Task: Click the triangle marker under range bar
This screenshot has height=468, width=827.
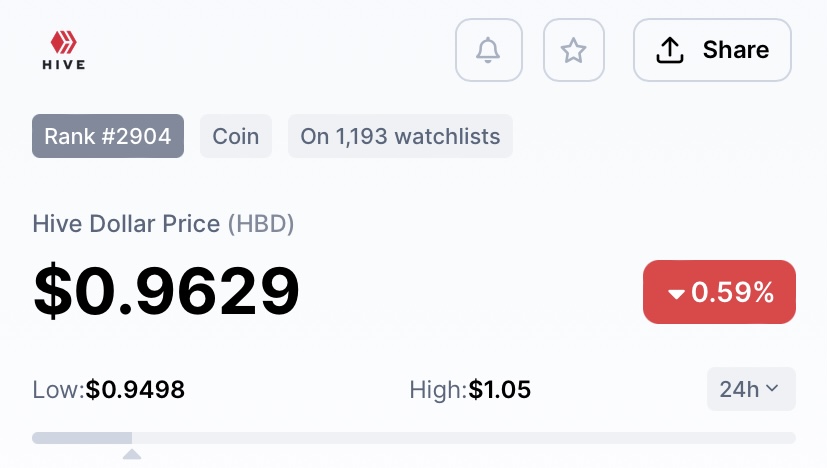Action: click(132, 454)
